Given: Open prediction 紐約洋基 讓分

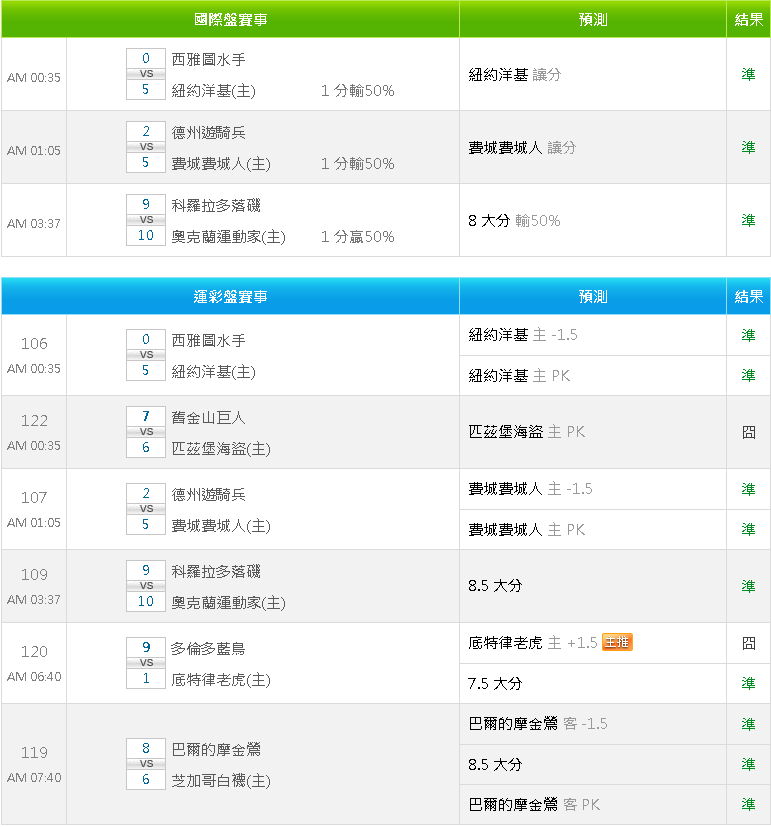Looking at the screenshot, I should tap(515, 74).
